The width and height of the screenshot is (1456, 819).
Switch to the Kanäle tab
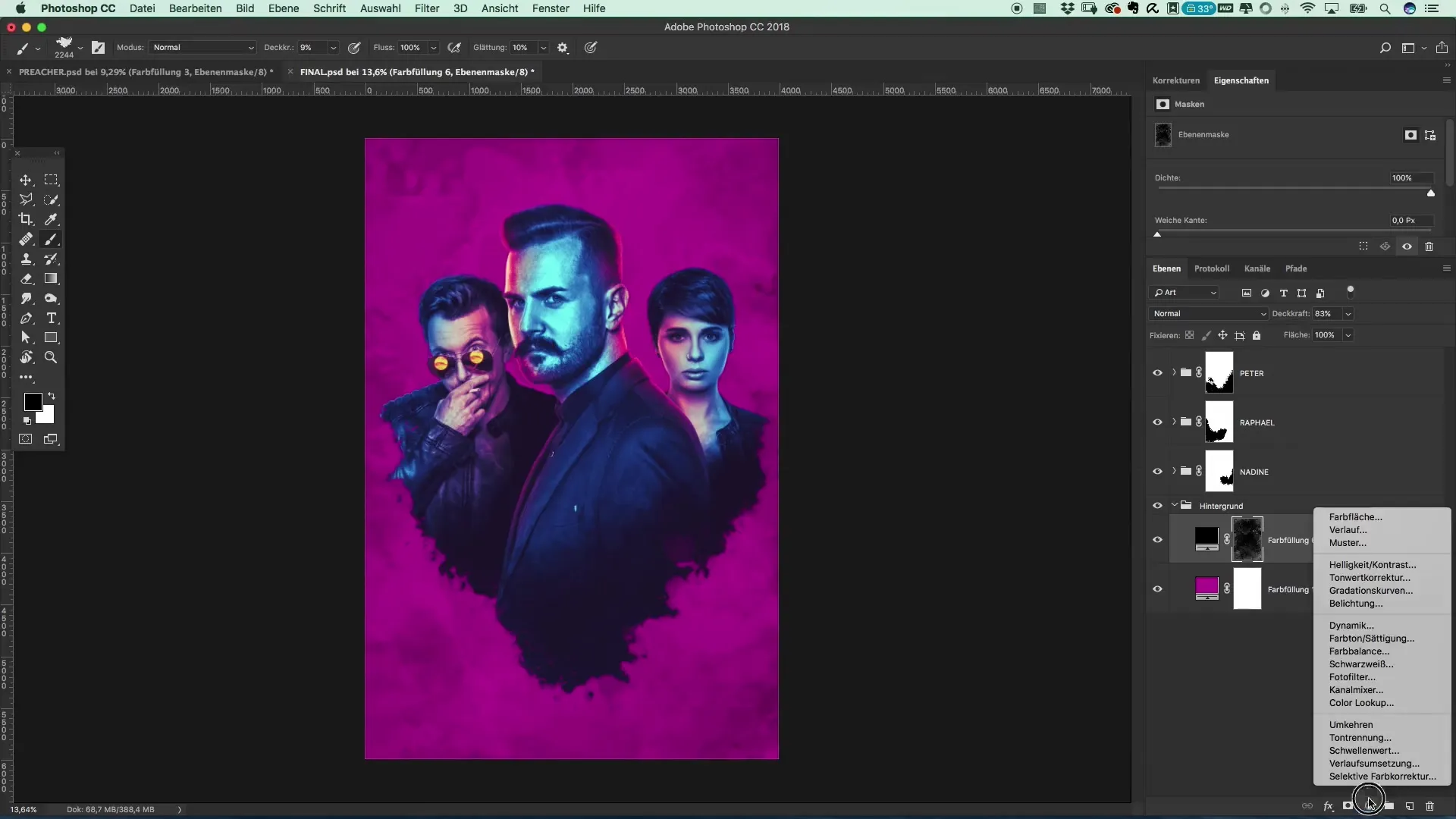[x=1257, y=268]
